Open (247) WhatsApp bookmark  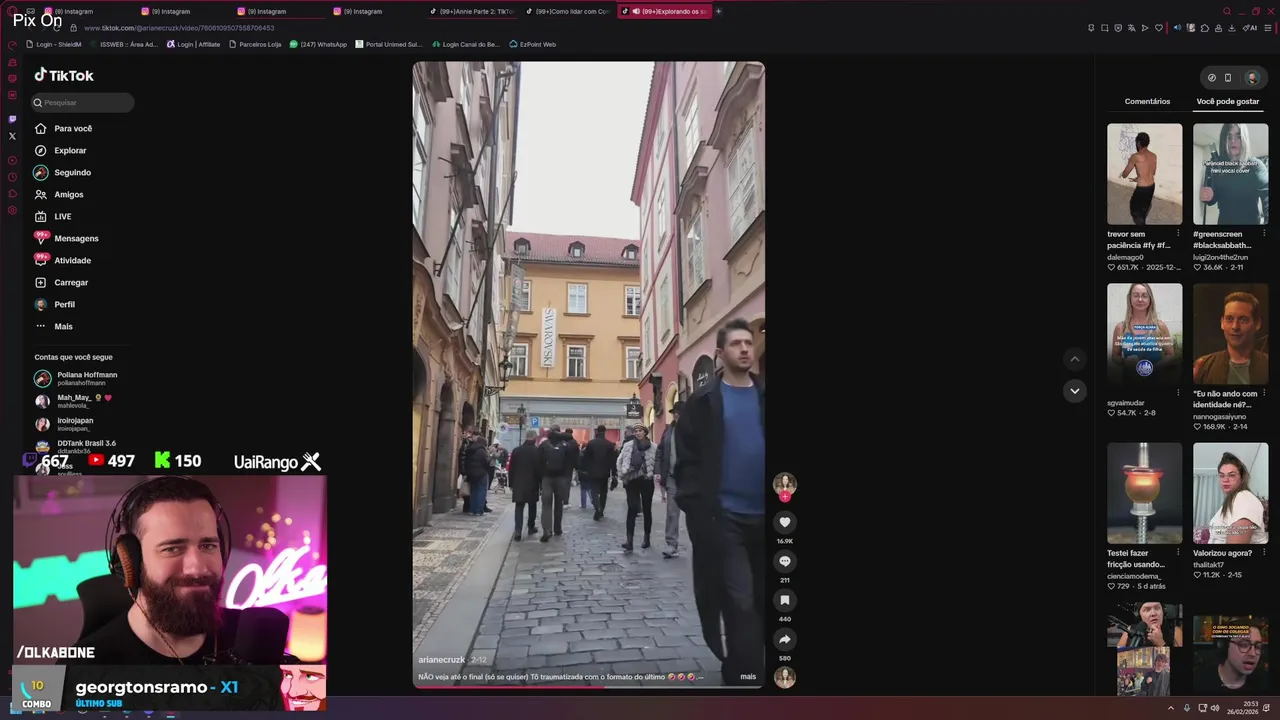point(318,44)
